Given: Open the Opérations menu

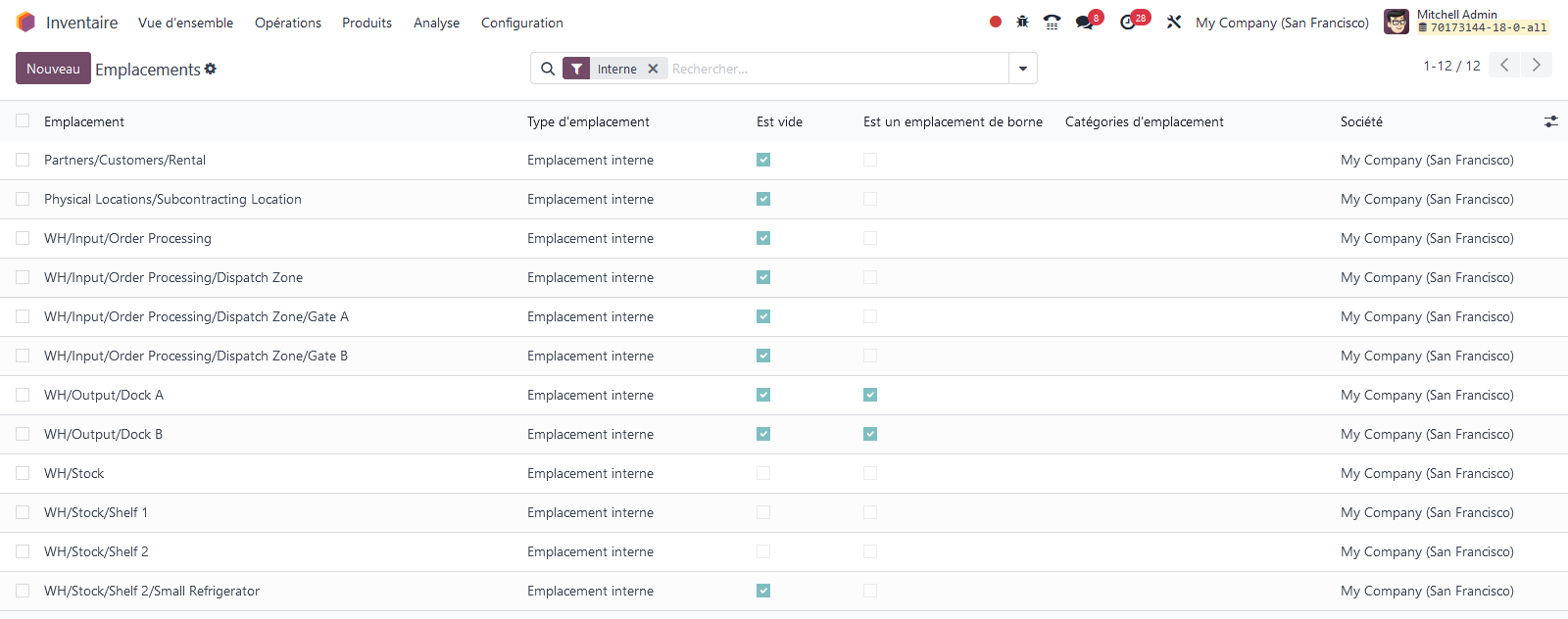Looking at the screenshot, I should [287, 23].
